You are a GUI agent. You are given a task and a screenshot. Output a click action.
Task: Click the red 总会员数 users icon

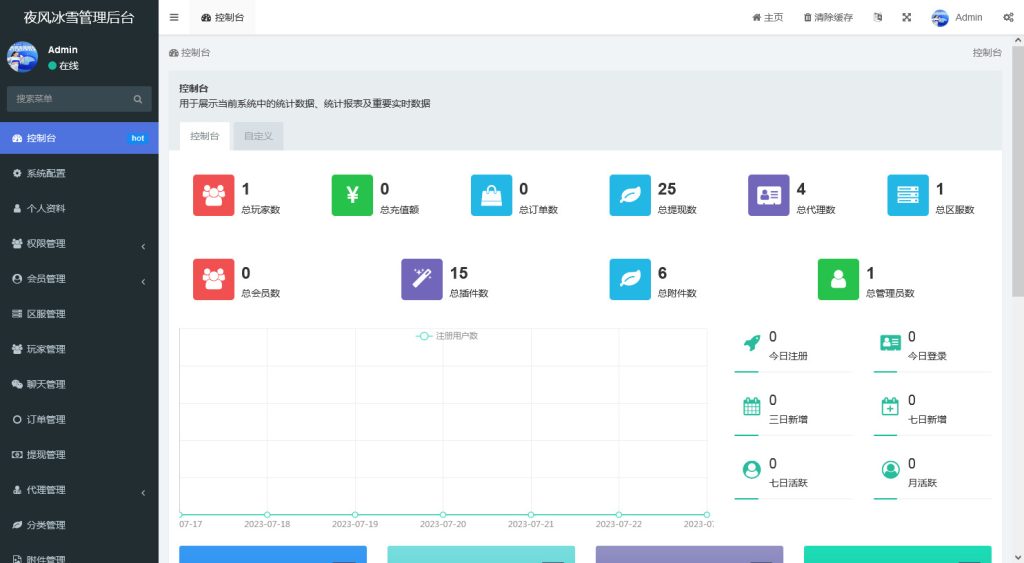click(x=214, y=280)
